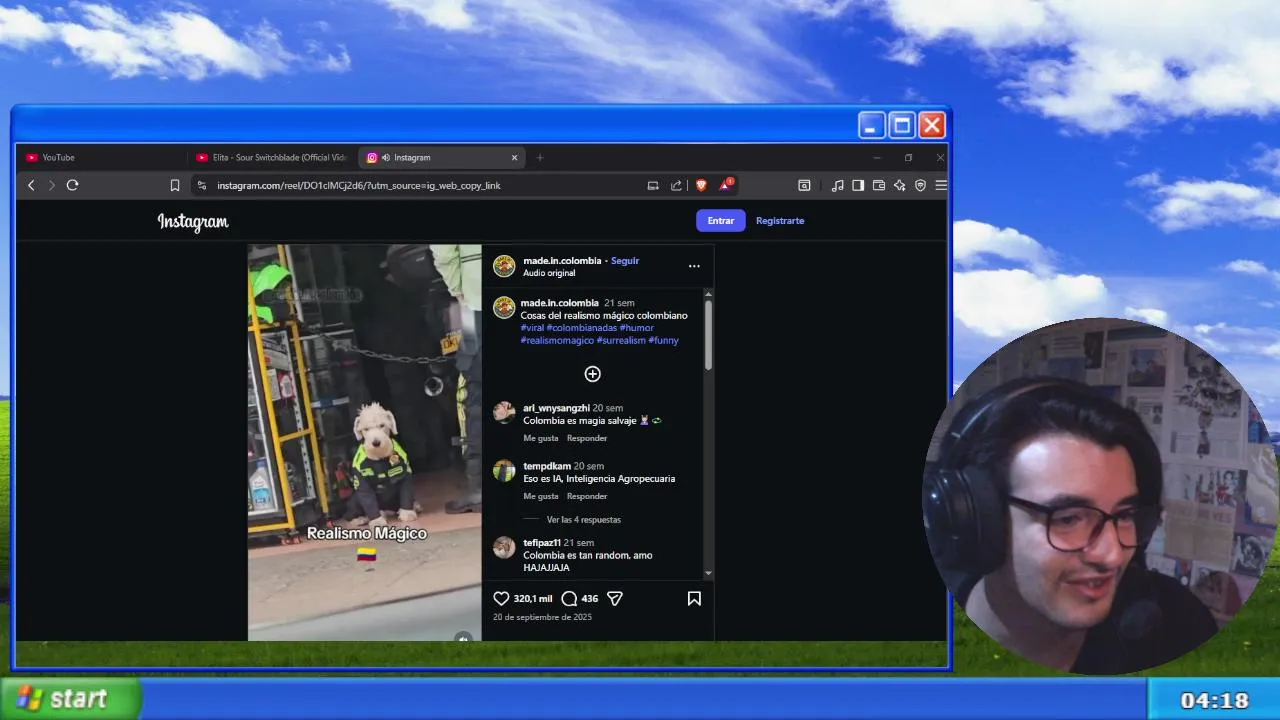Click the comments scrollbar thumb

click(709, 335)
